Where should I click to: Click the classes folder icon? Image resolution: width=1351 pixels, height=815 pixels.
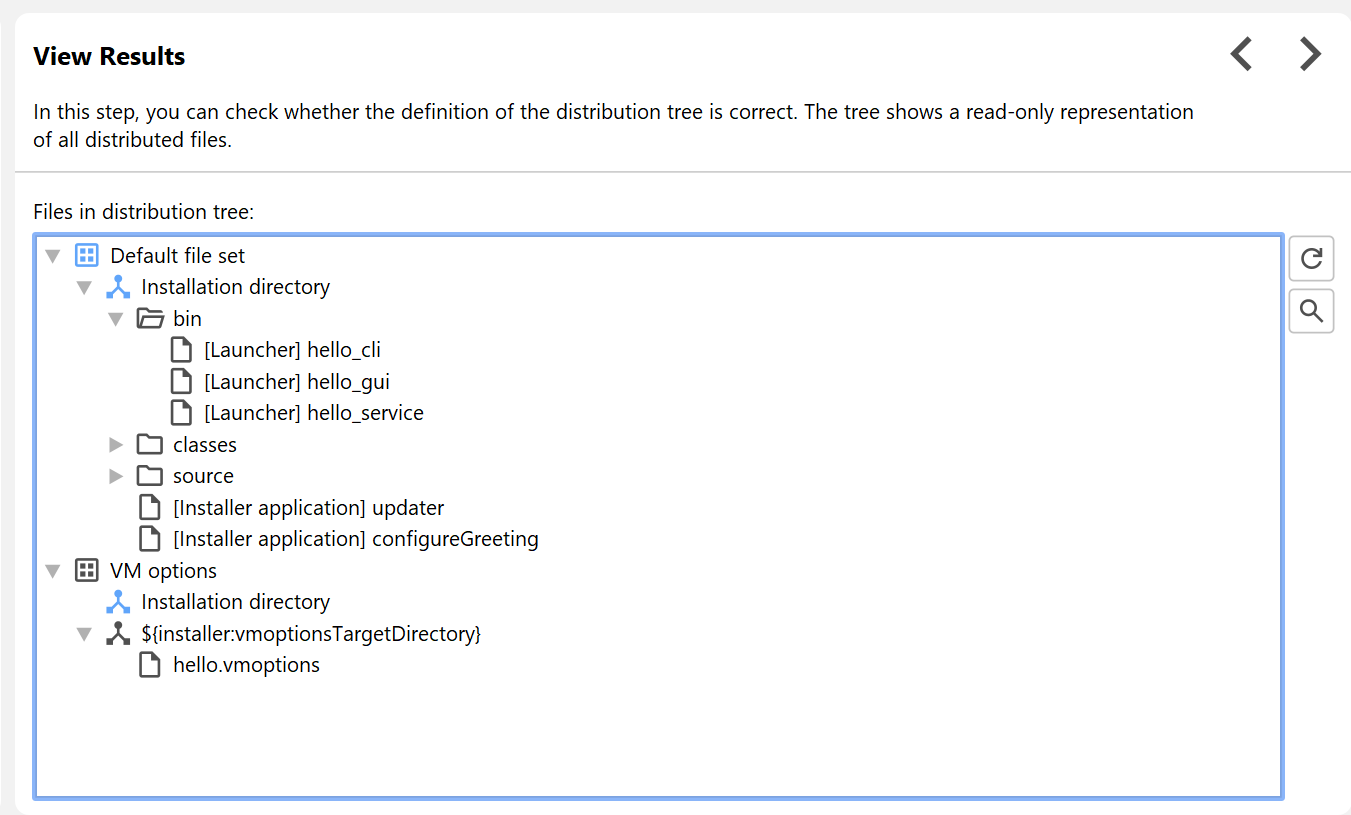pyautogui.click(x=150, y=445)
